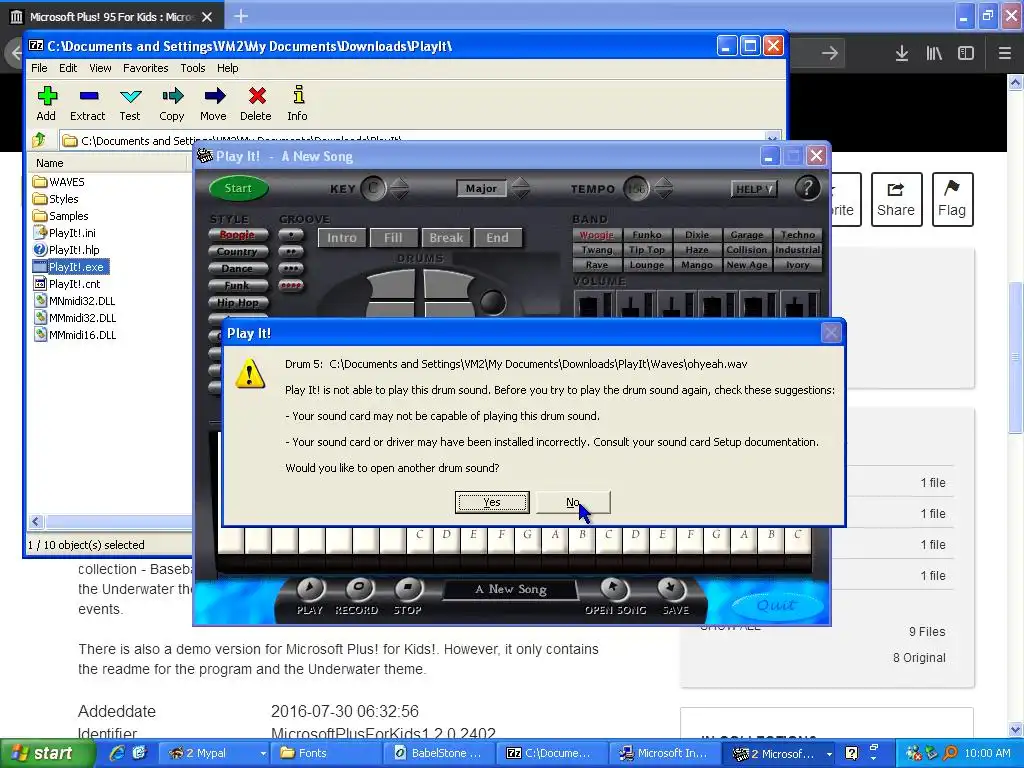Click the Add icon in 7-Zip toolbar

46,97
